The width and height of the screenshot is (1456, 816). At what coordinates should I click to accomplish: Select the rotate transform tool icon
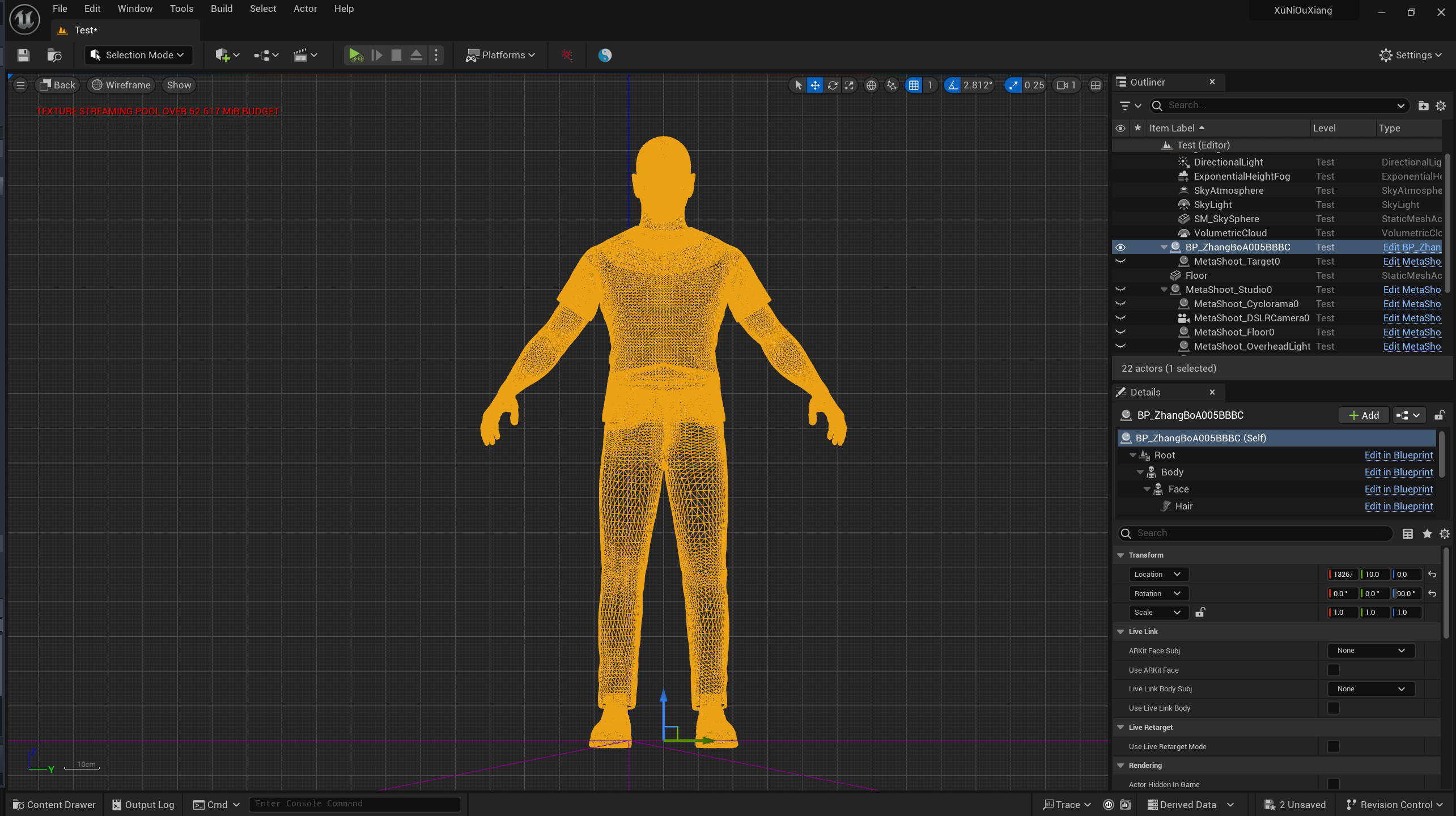point(832,85)
